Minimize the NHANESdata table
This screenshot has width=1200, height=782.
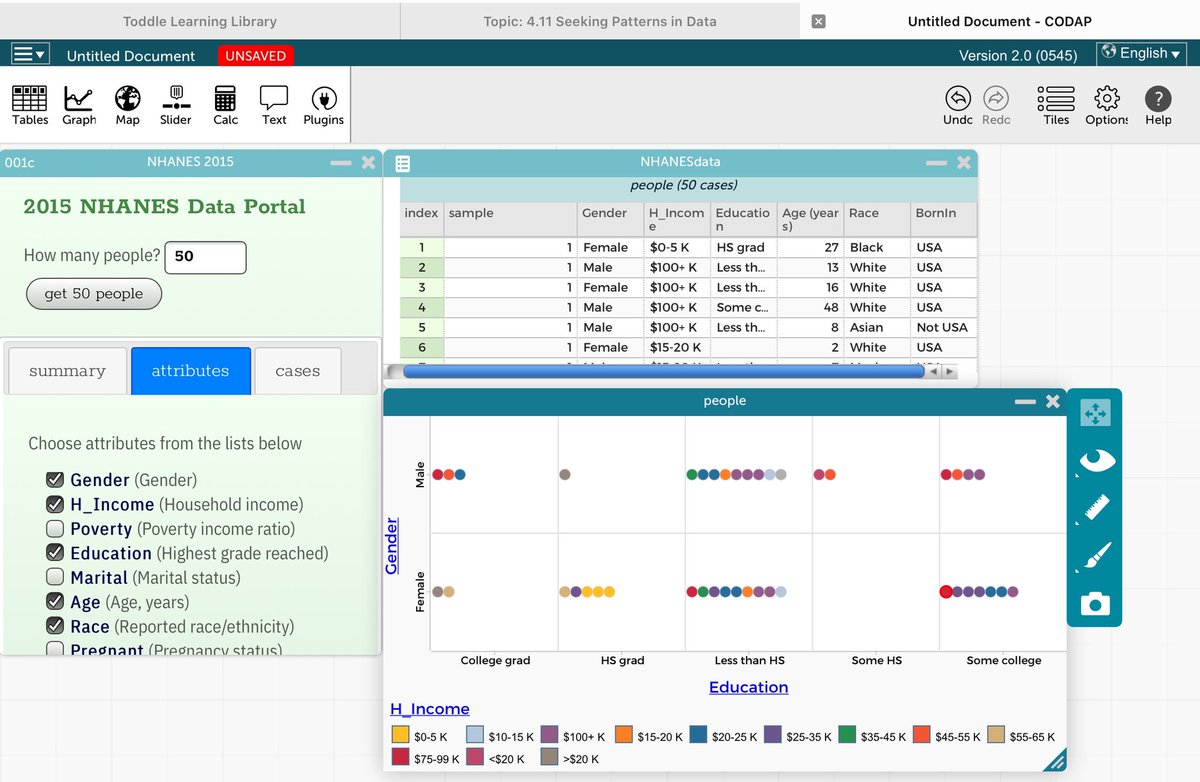point(936,162)
